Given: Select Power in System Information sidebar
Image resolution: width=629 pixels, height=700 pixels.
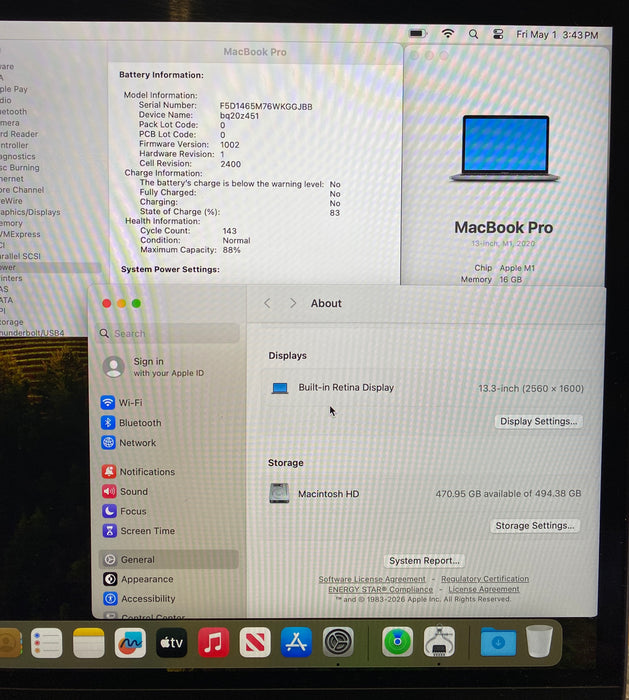Looking at the screenshot, I should click(50, 267).
